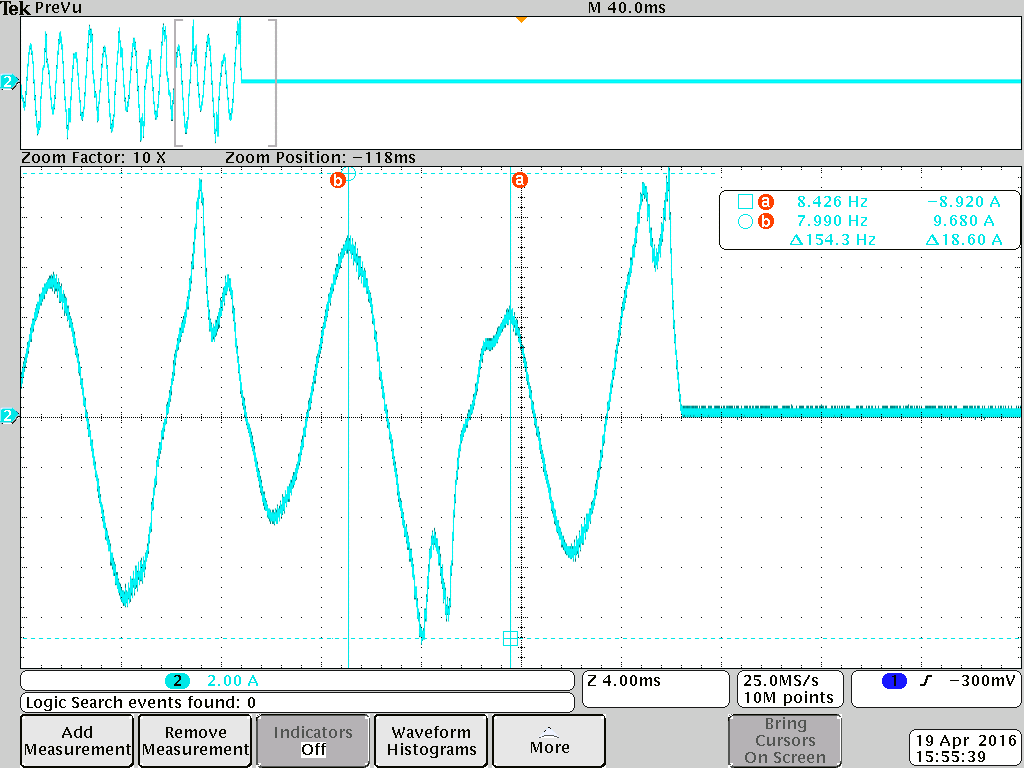The height and width of the screenshot is (768, 1024).
Task: Click the blue channel 1 trigger badge
Action: coord(893,681)
